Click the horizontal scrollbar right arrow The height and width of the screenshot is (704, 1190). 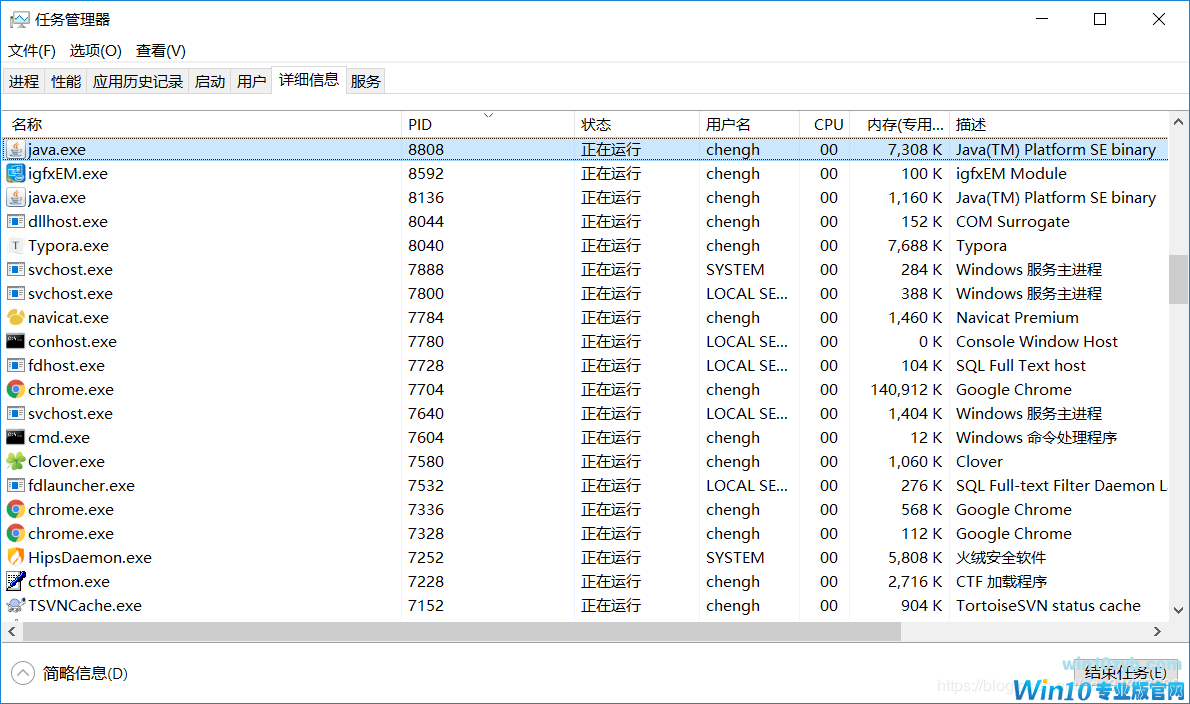click(1158, 631)
